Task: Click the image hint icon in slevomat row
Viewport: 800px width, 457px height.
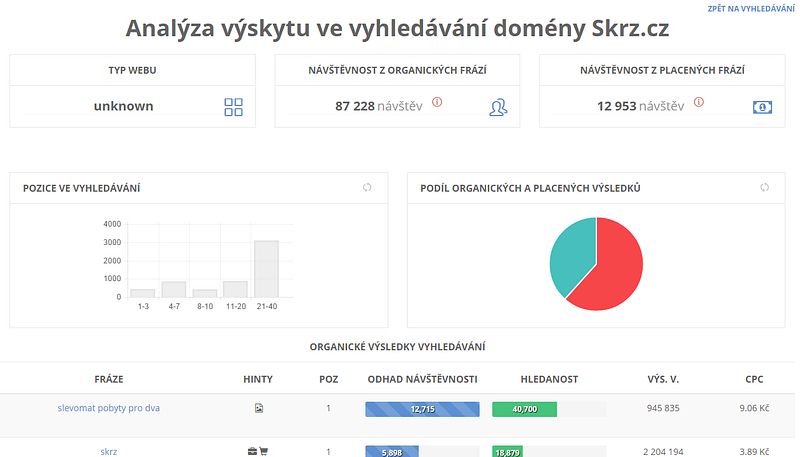Action: click(x=259, y=408)
